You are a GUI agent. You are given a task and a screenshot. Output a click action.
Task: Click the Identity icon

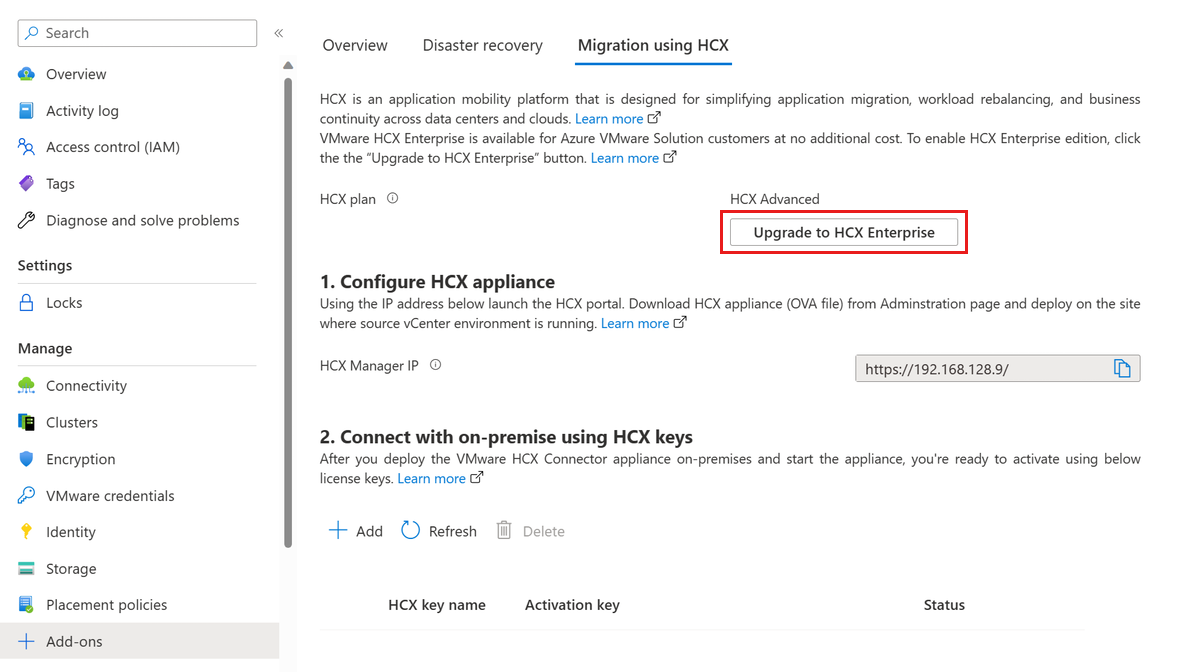point(27,532)
